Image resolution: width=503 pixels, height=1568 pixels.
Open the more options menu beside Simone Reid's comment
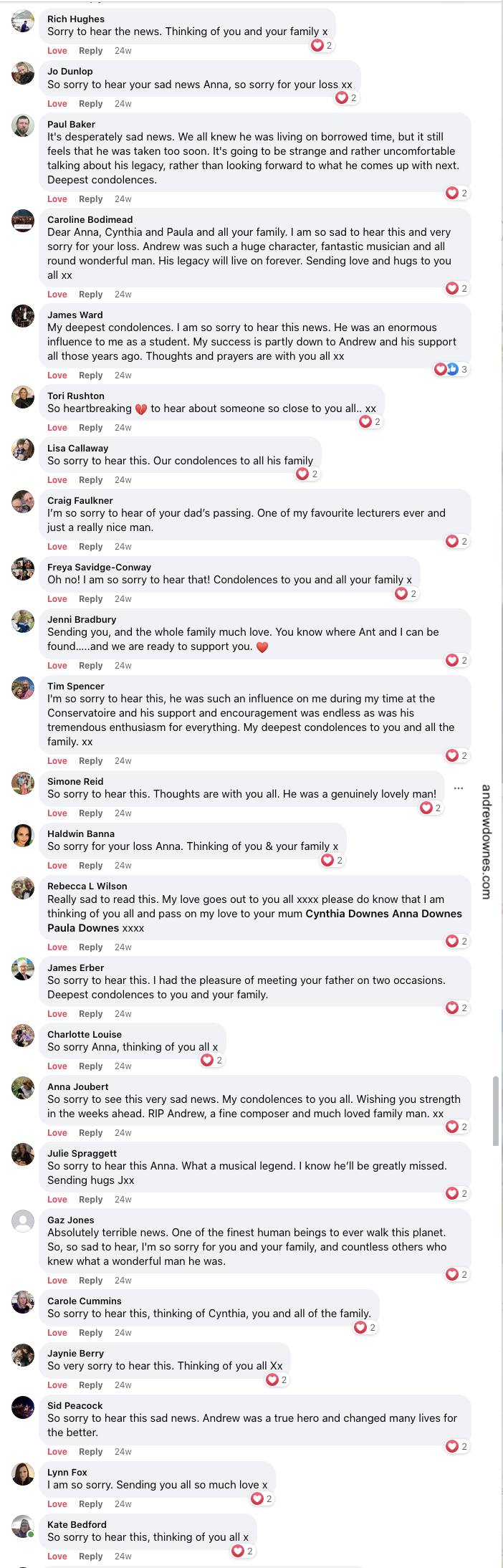[459, 788]
